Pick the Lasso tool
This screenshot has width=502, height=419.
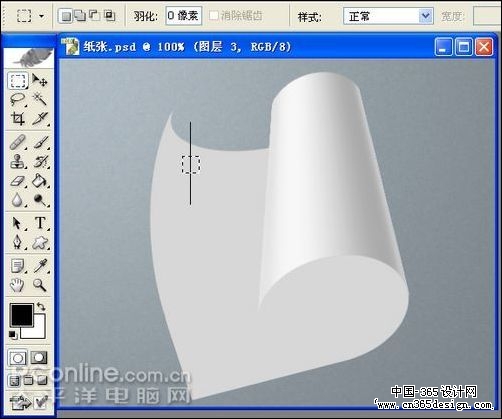click(18, 99)
